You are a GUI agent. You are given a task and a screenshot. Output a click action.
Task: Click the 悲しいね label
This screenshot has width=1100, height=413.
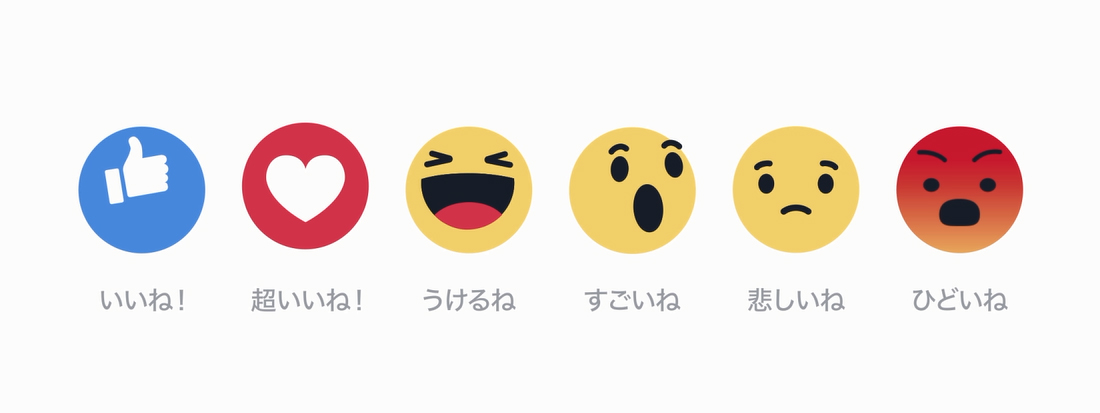796,301
